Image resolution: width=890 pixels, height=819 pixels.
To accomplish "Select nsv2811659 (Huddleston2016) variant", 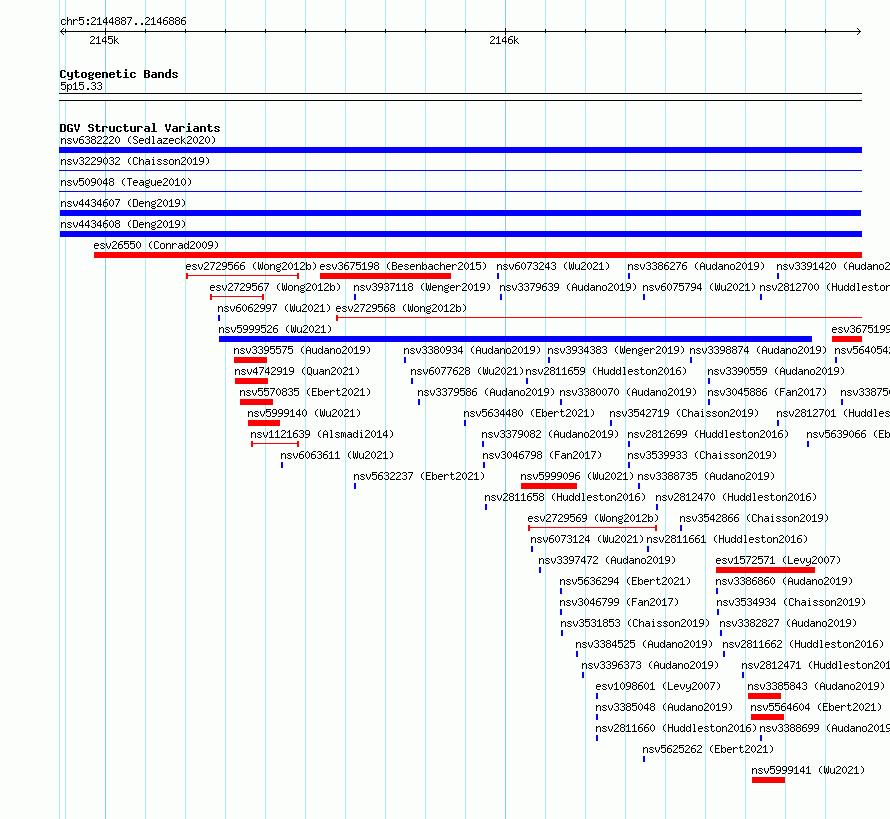I will coord(606,371).
